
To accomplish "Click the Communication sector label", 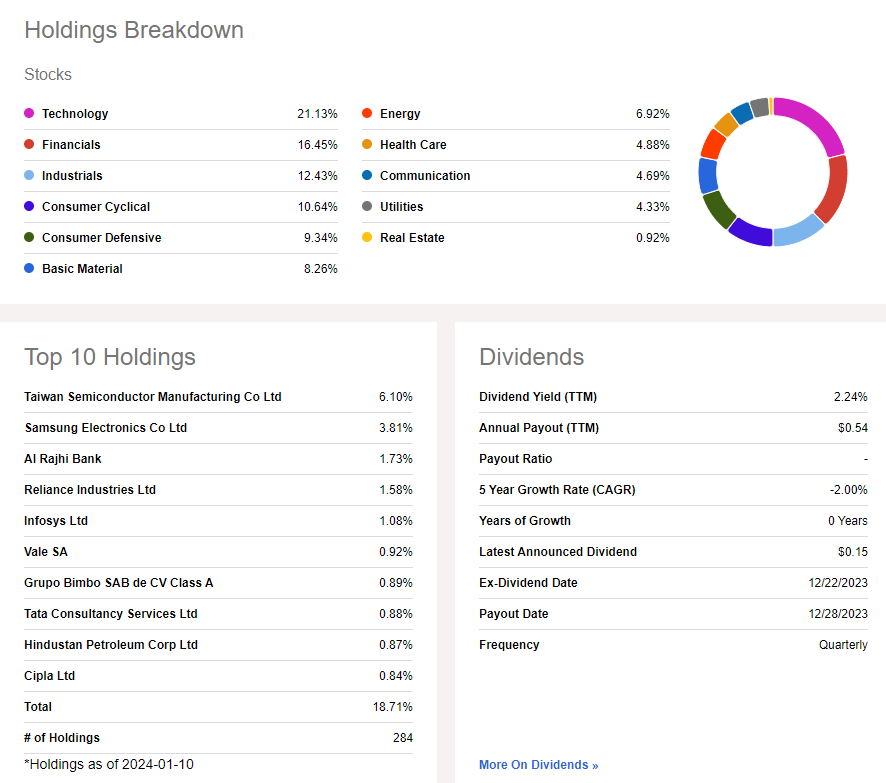I will point(425,176).
